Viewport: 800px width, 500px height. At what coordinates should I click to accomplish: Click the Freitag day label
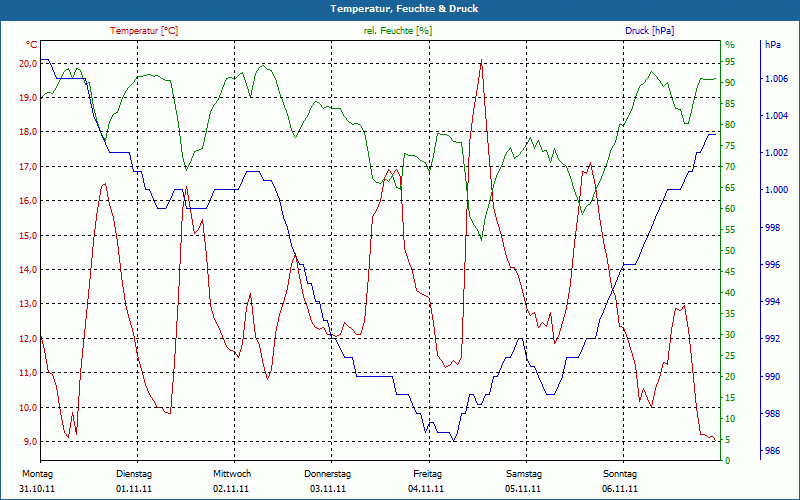point(428,474)
